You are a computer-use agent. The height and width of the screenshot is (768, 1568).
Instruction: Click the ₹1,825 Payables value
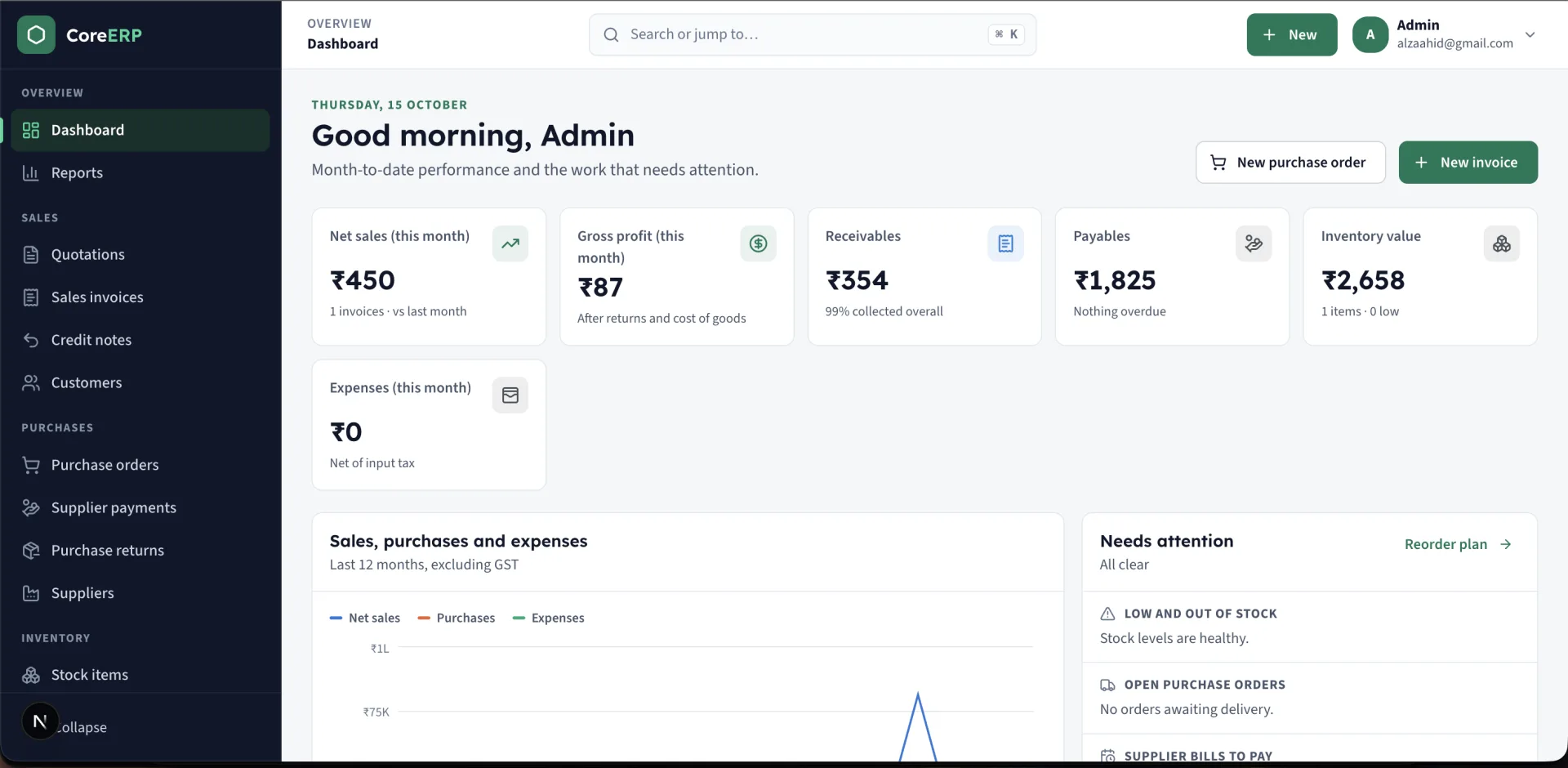coord(1115,280)
